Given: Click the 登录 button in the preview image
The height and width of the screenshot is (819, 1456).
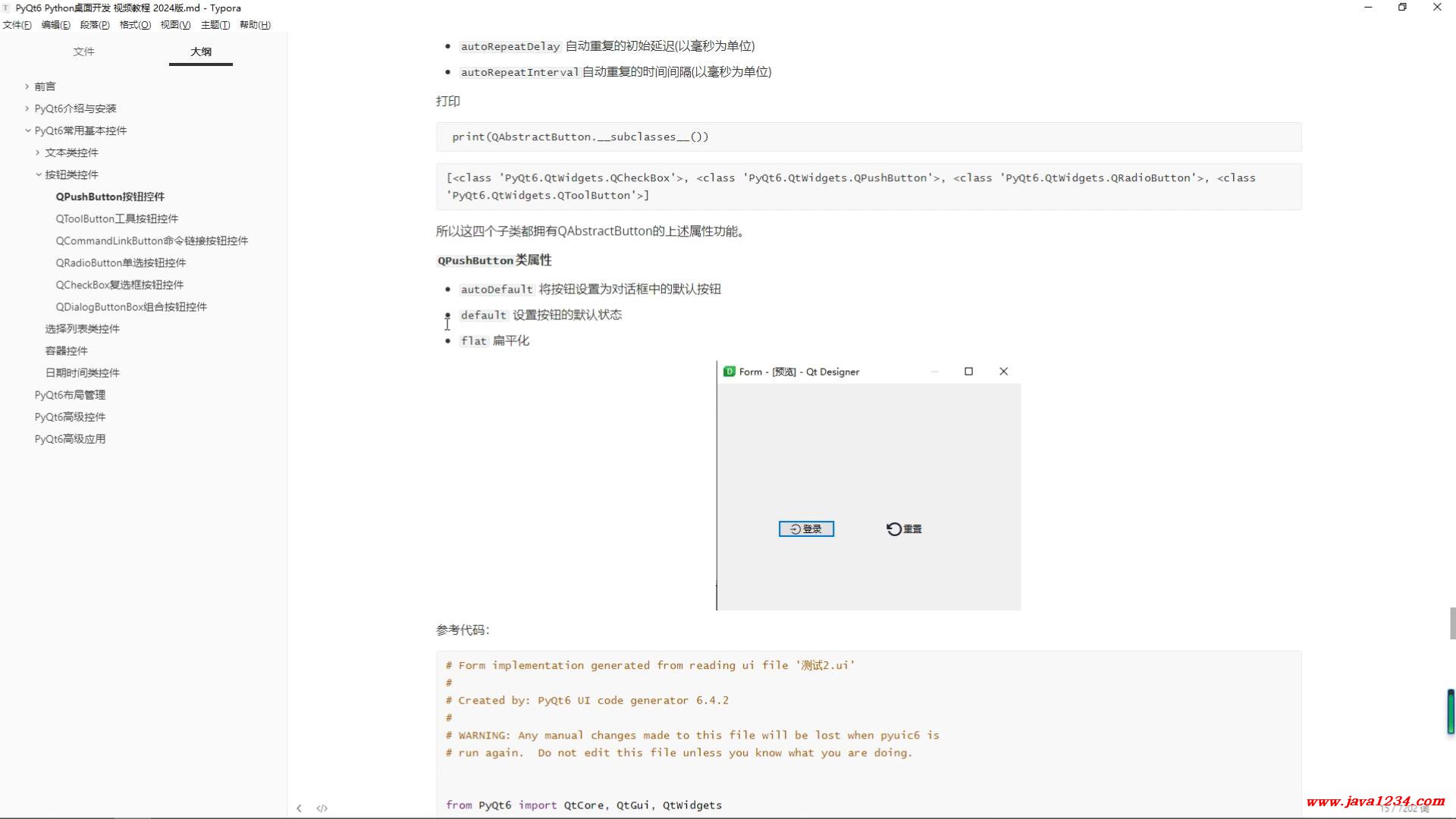Looking at the screenshot, I should [x=806, y=529].
